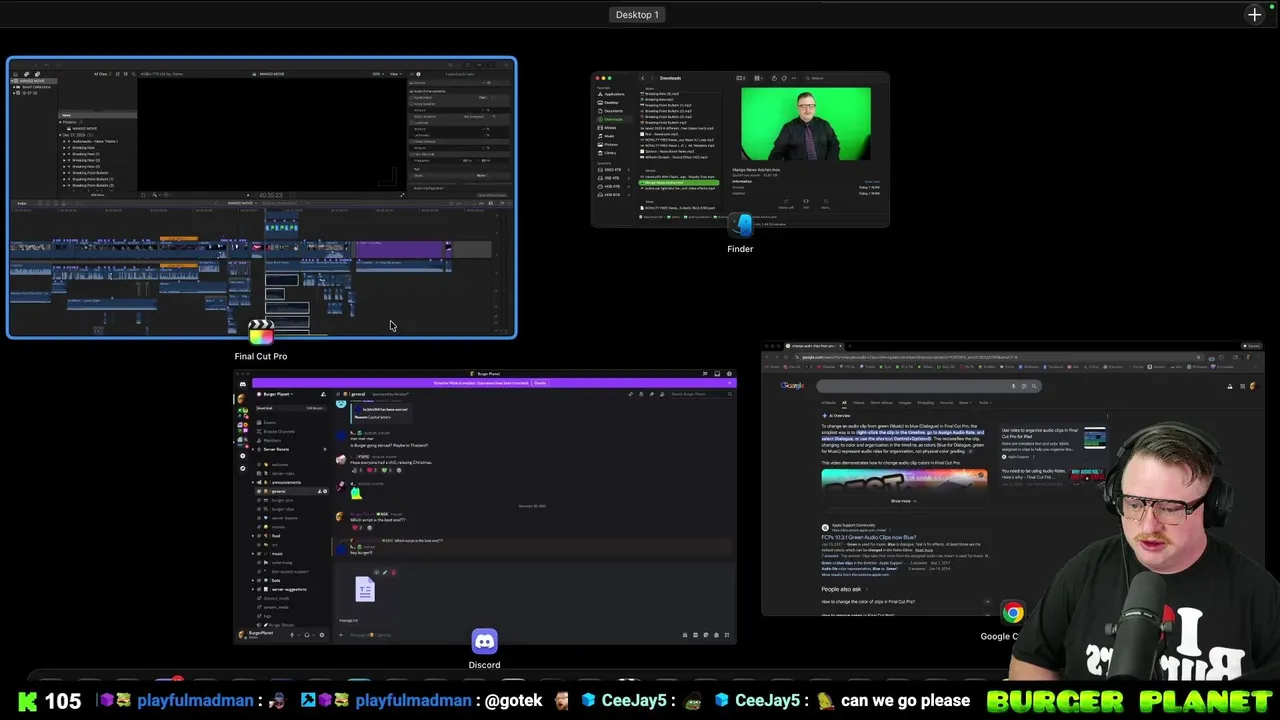Open Discord help icon in title bar
The image size is (1280, 720).
tap(729, 374)
